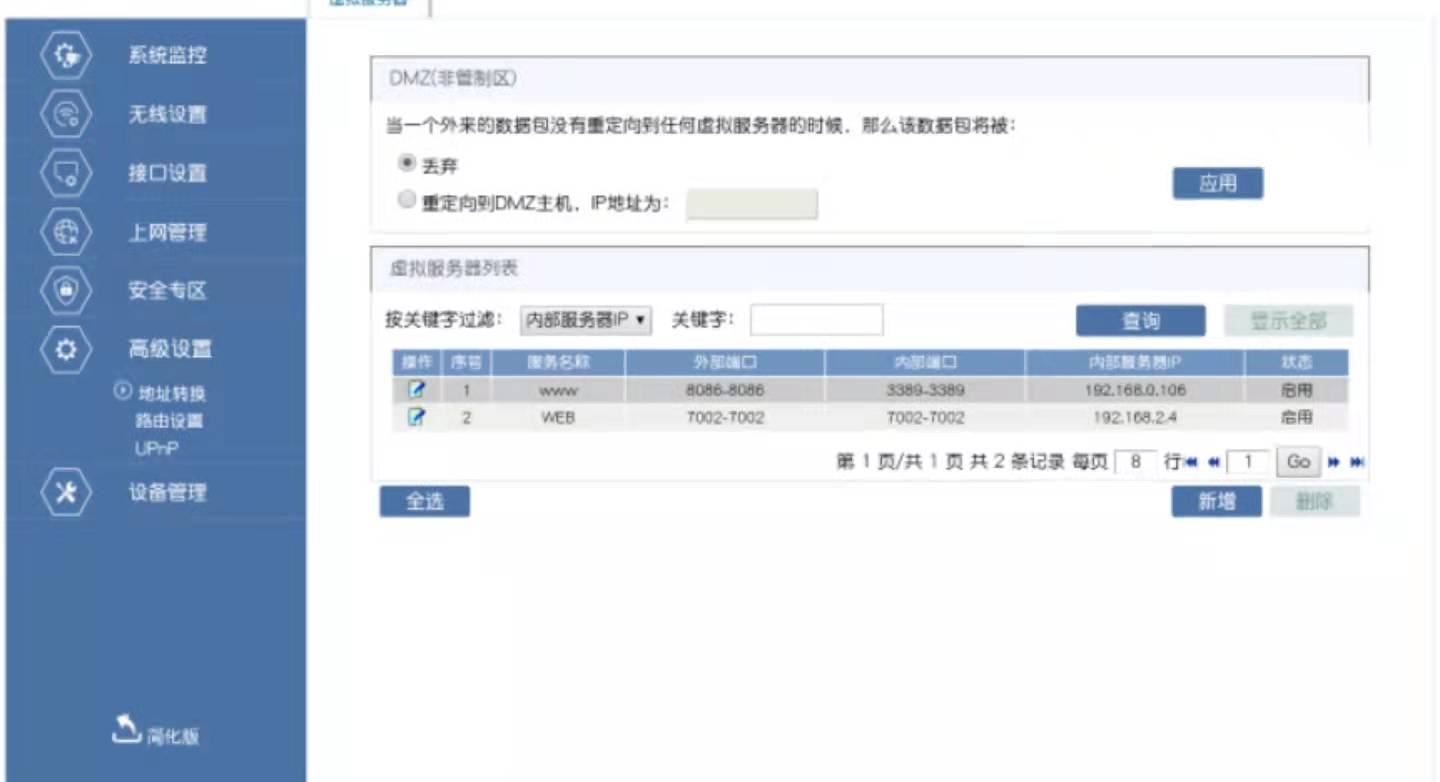Click the WEB service name cell
The width and height of the screenshot is (1440, 782).
click(558, 418)
